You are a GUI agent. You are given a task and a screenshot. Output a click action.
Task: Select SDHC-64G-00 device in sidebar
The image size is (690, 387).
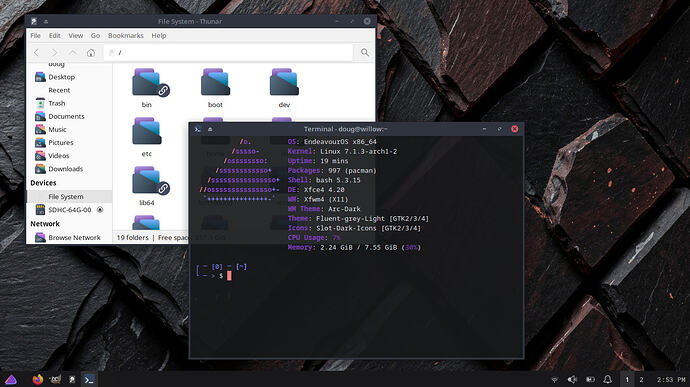70,210
